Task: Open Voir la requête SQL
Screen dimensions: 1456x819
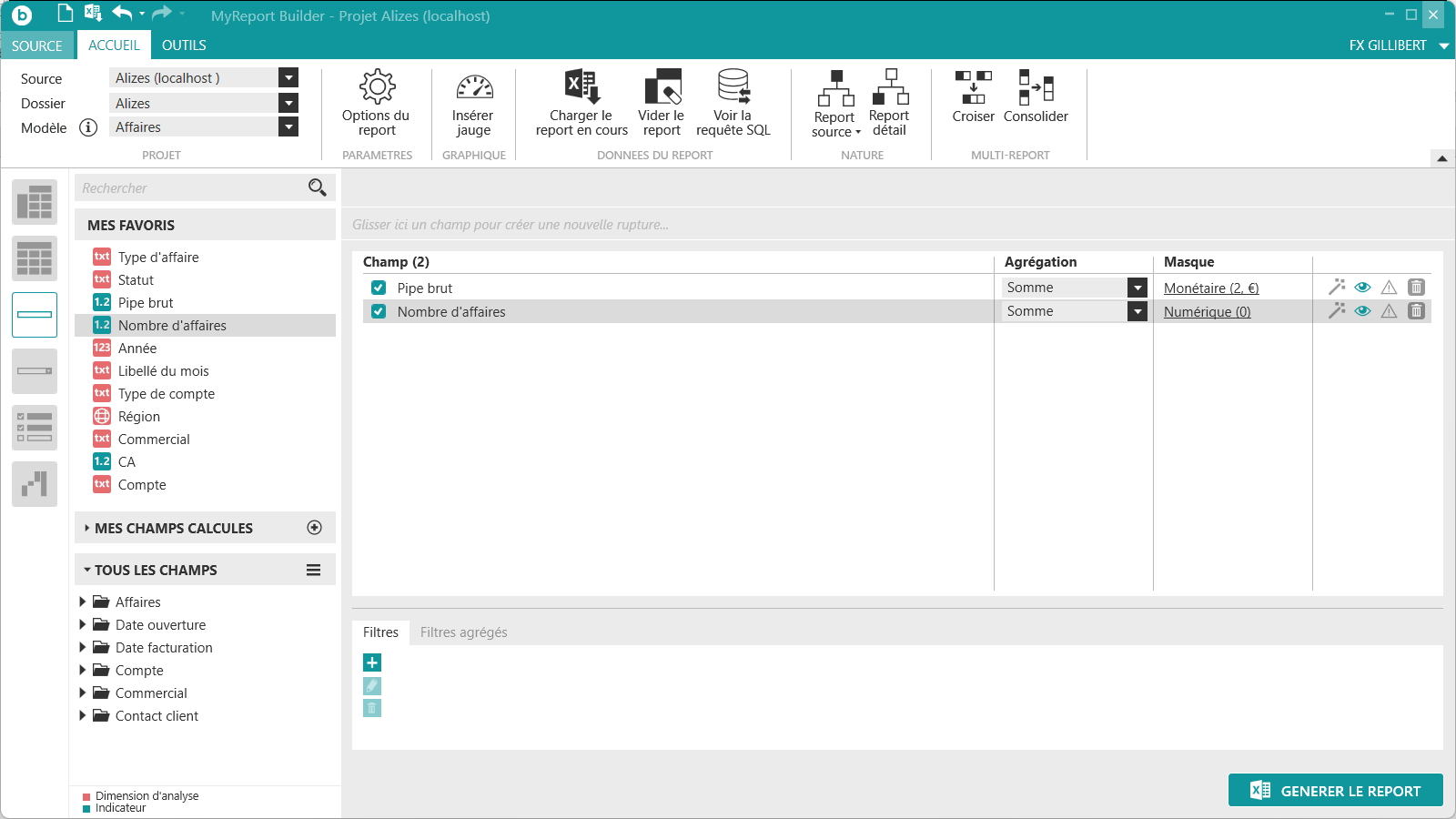Action: [733, 87]
